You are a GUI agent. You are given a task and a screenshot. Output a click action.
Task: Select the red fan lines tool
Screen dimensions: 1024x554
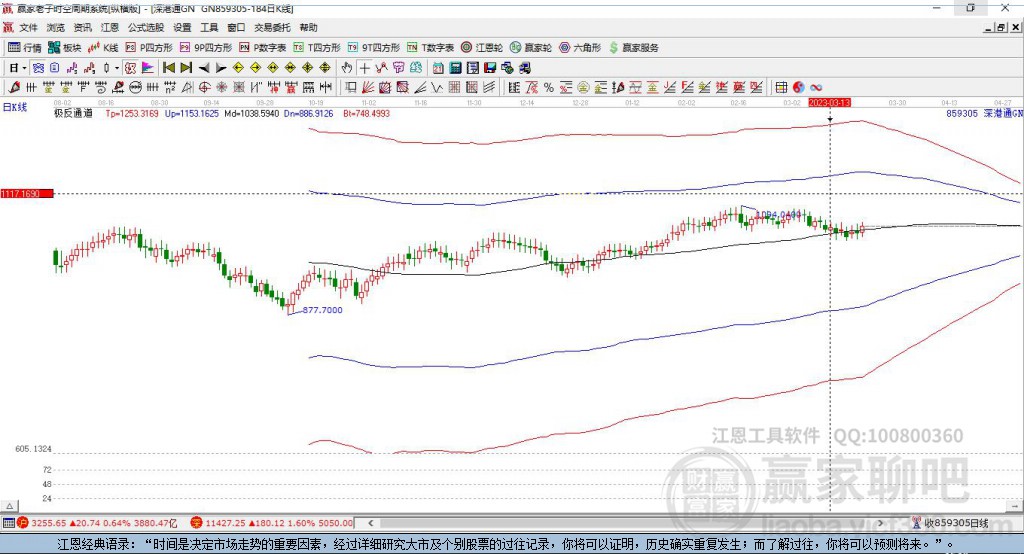point(368,87)
